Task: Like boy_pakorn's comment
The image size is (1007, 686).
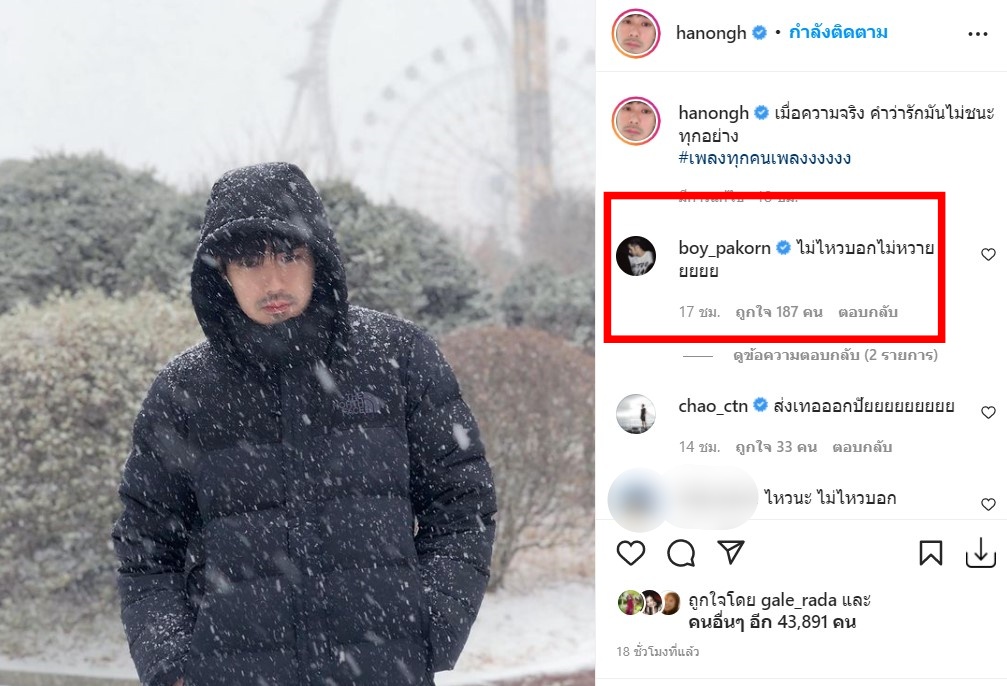Action: [x=988, y=255]
